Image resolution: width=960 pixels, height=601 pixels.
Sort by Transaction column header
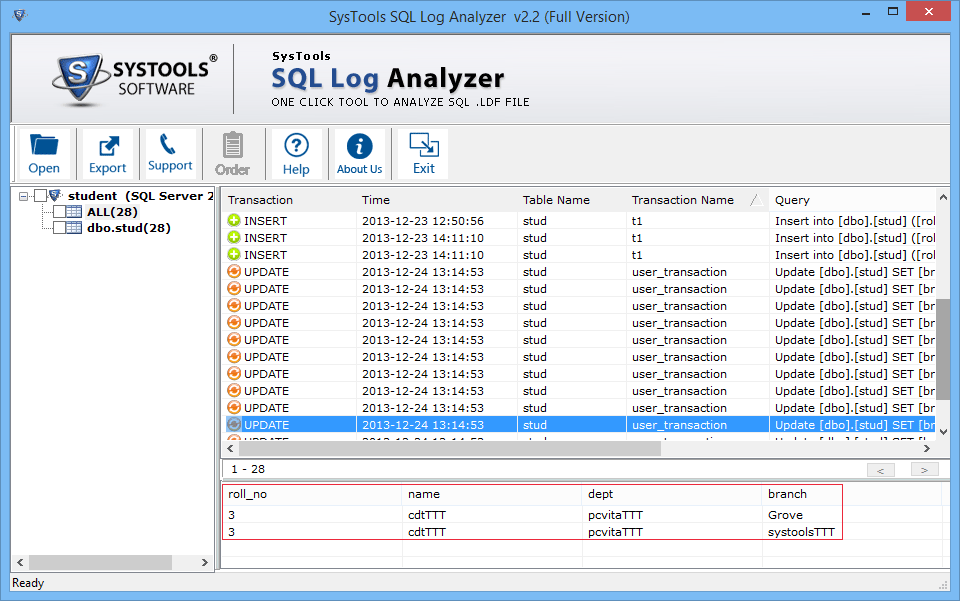click(x=288, y=200)
